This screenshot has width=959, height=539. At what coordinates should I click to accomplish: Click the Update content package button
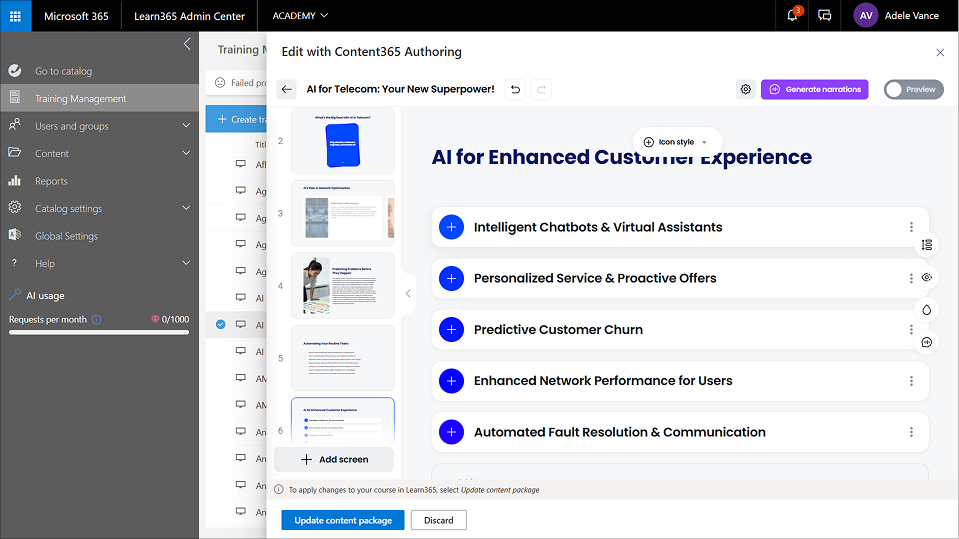pyautogui.click(x=342, y=520)
